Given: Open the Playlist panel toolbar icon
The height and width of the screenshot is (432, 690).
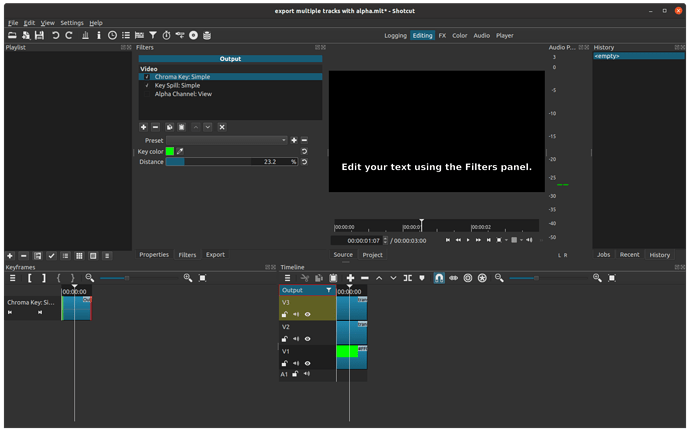Looking at the screenshot, I should click(x=126, y=35).
